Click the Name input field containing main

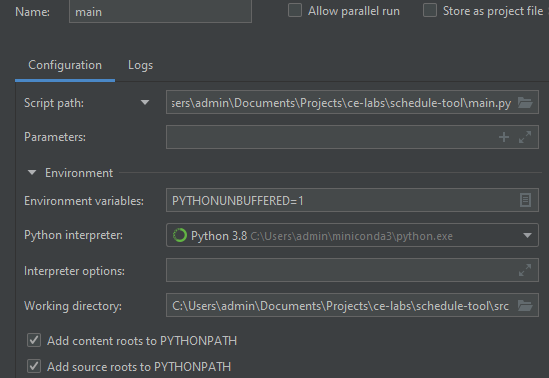coord(160,12)
